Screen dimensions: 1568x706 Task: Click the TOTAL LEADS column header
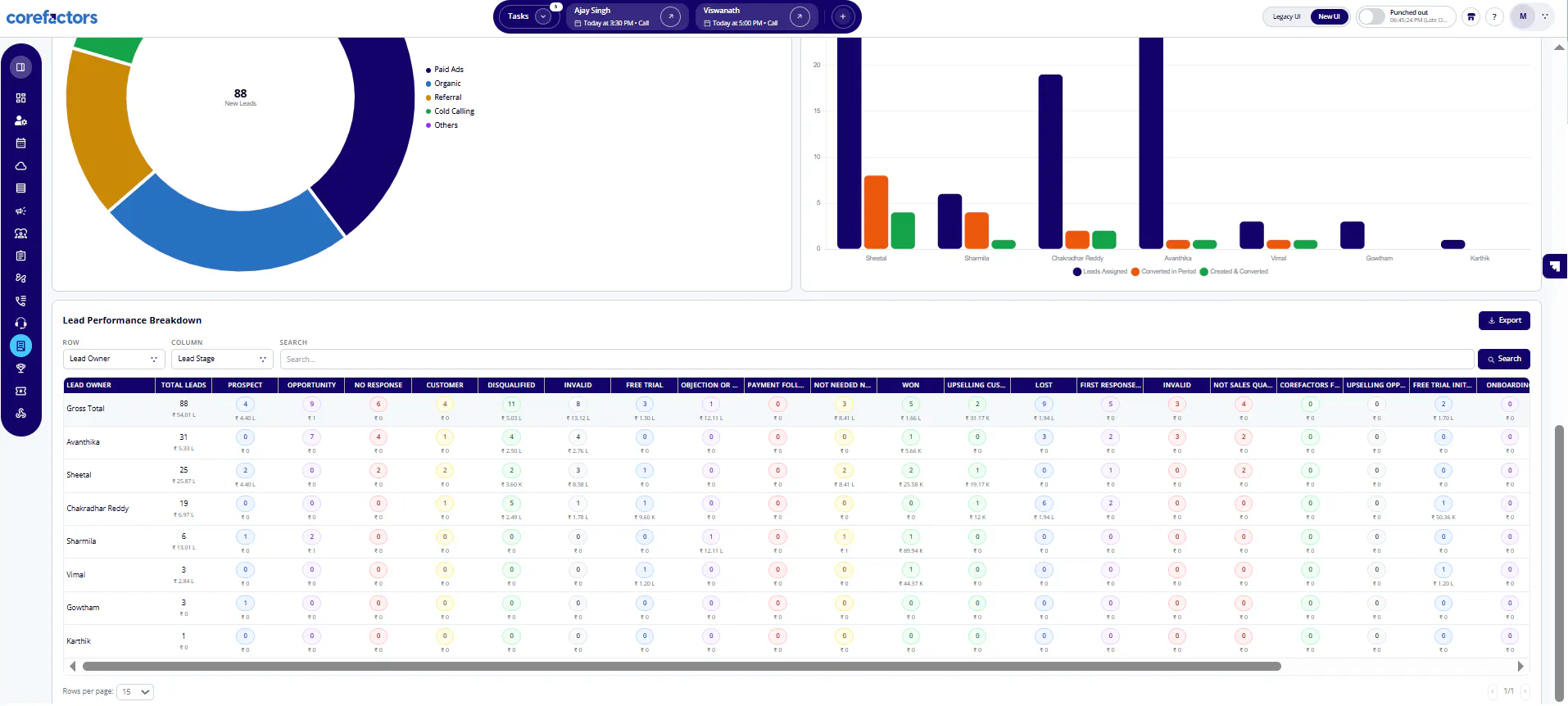click(184, 385)
